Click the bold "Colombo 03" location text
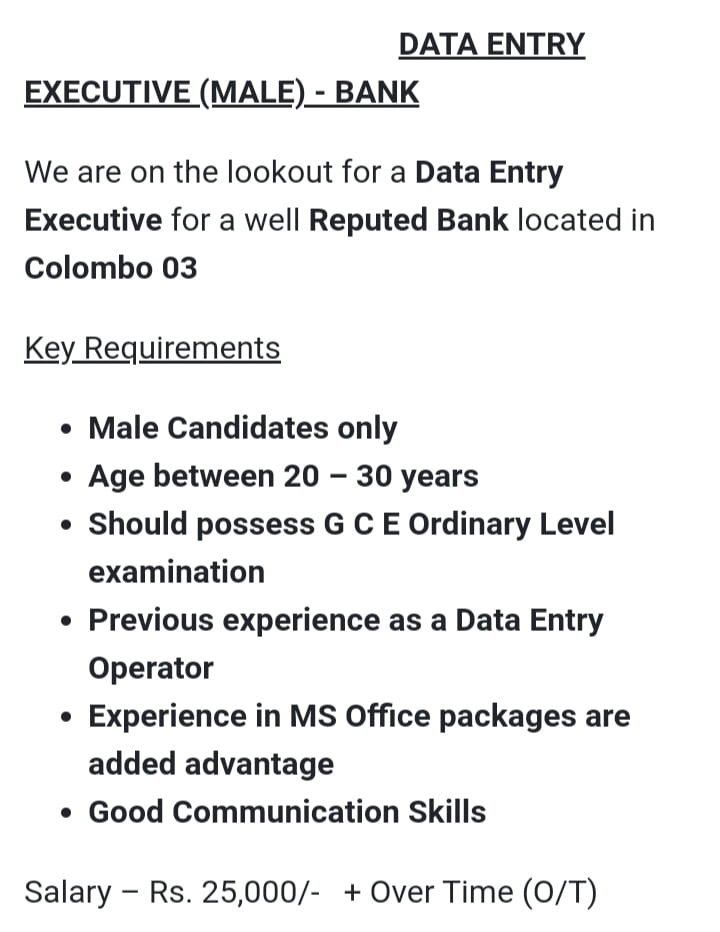Image resolution: width=720 pixels, height=932 pixels. [111, 268]
